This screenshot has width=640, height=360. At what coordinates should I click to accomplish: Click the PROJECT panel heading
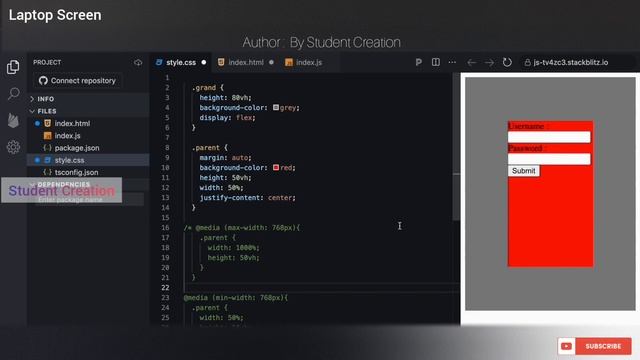point(47,62)
